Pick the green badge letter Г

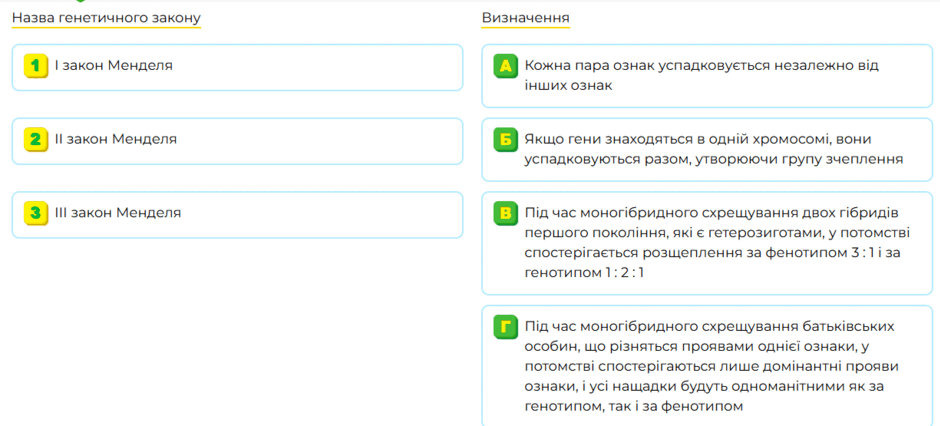[x=505, y=327]
